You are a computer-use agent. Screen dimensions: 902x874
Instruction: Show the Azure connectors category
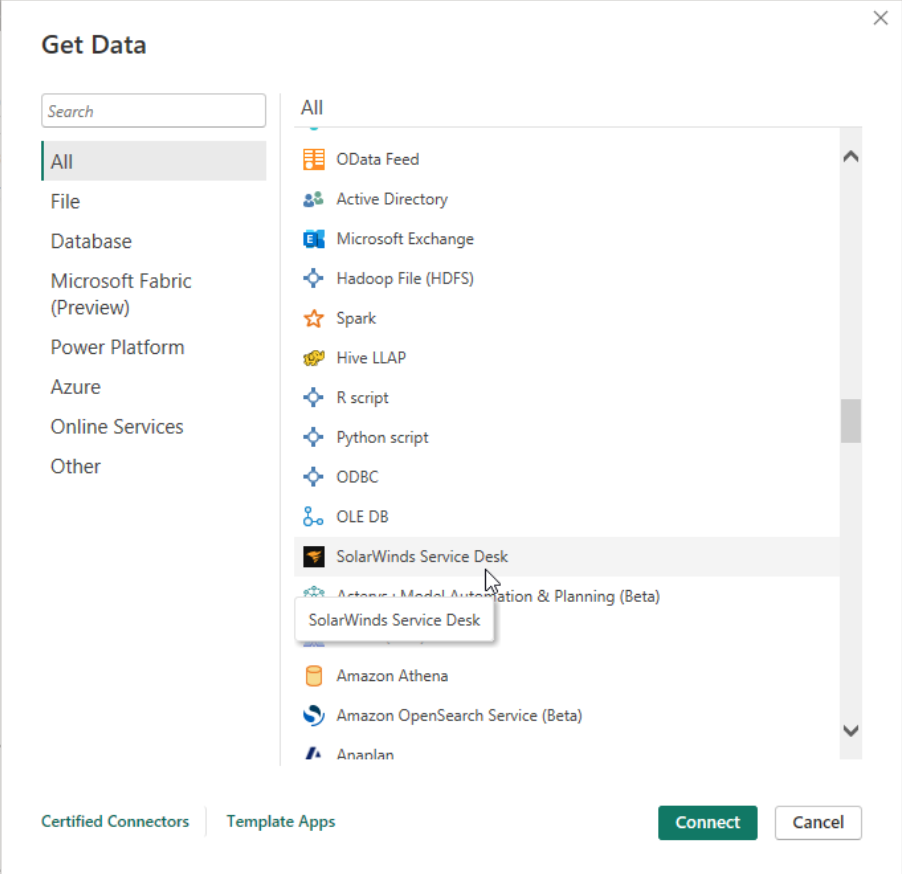(x=76, y=387)
